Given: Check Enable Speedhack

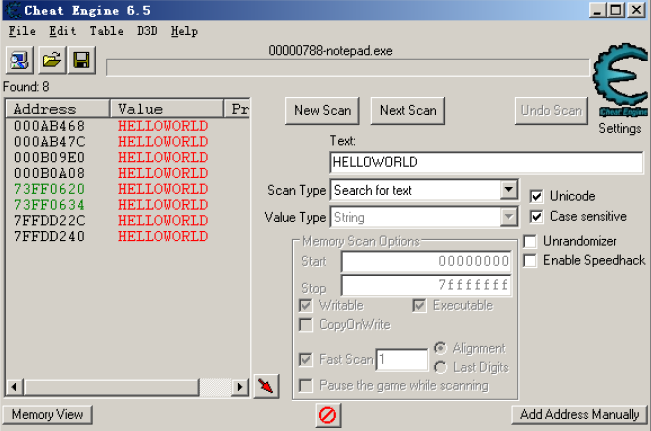Looking at the screenshot, I should tap(530, 261).
